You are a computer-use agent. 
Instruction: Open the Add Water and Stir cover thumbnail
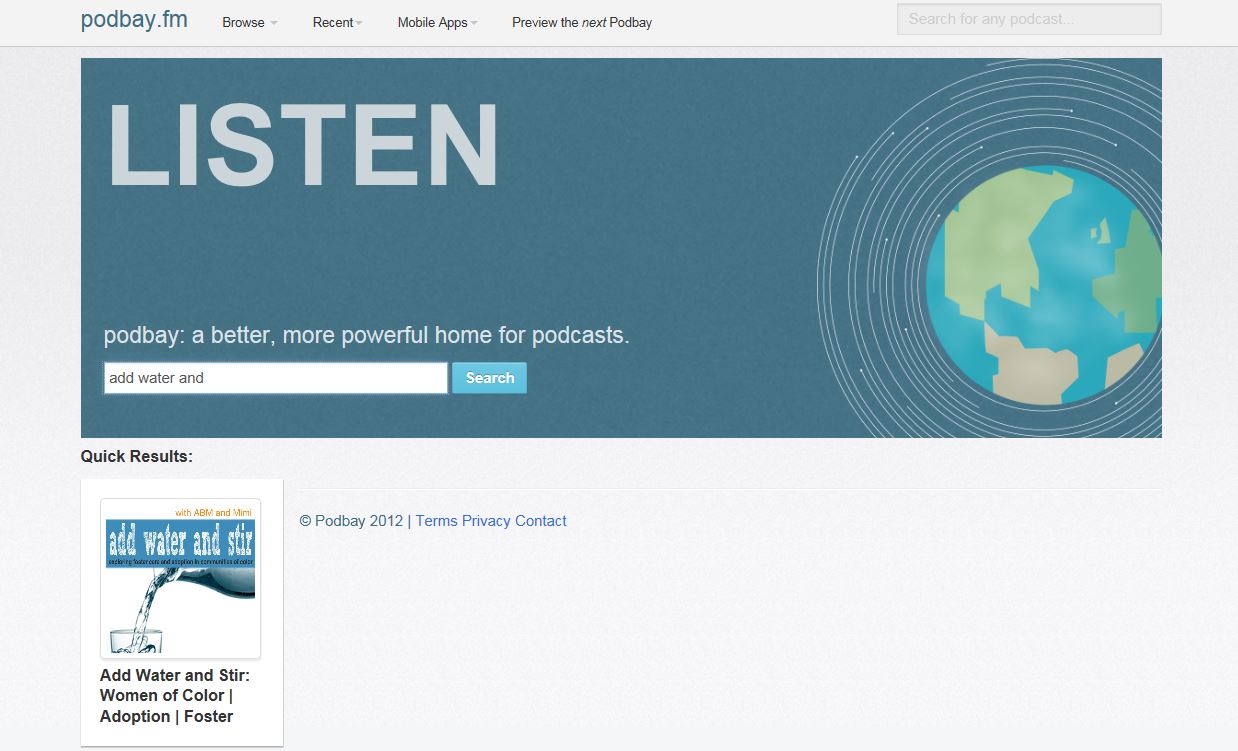[x=180, y=578]
